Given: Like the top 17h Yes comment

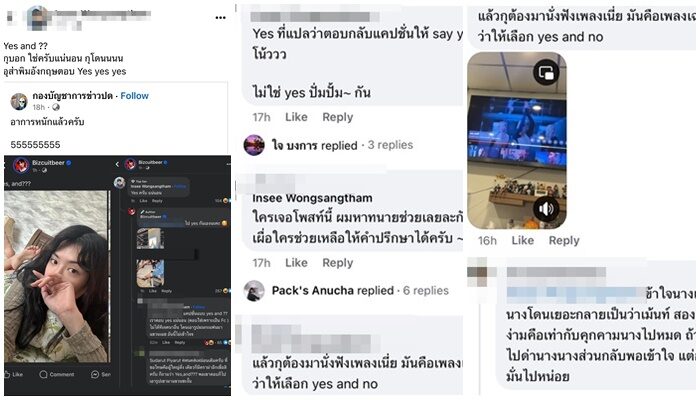Looking at the screenshot, I should (x=296, y=117).
